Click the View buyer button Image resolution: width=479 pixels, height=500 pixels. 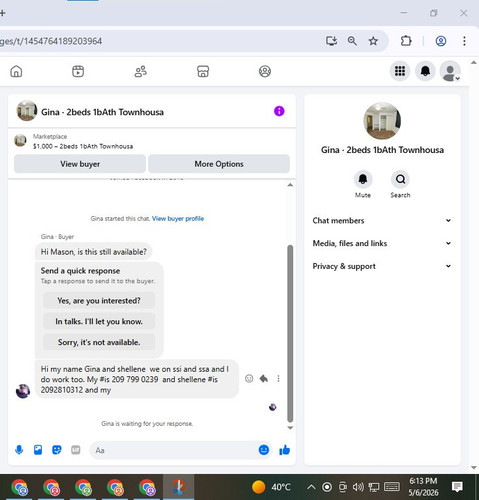click(x=80, y=164)
